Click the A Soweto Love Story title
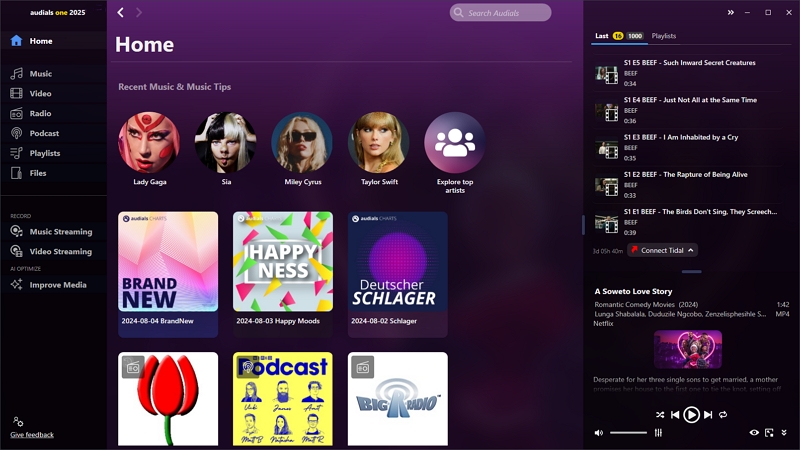 (633, 291)
